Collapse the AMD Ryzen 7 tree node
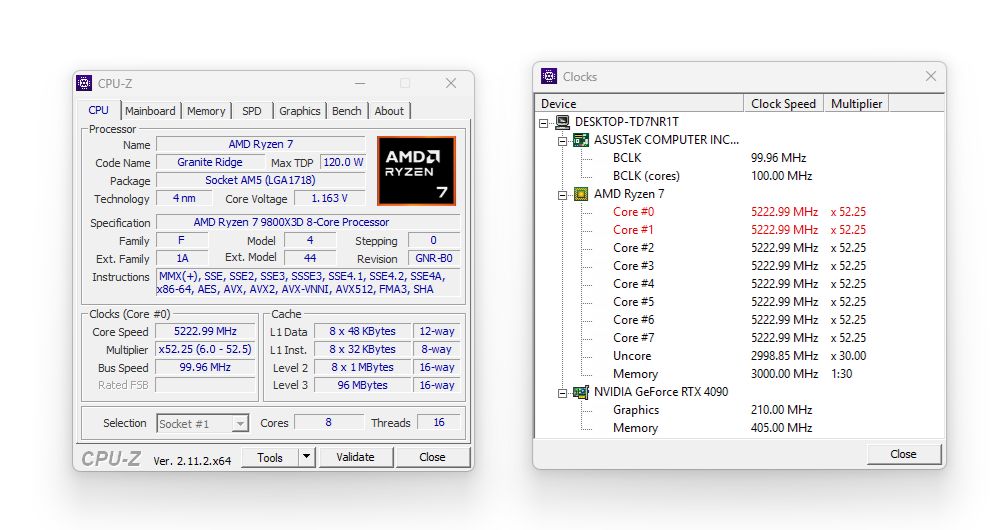 [562, 195]
